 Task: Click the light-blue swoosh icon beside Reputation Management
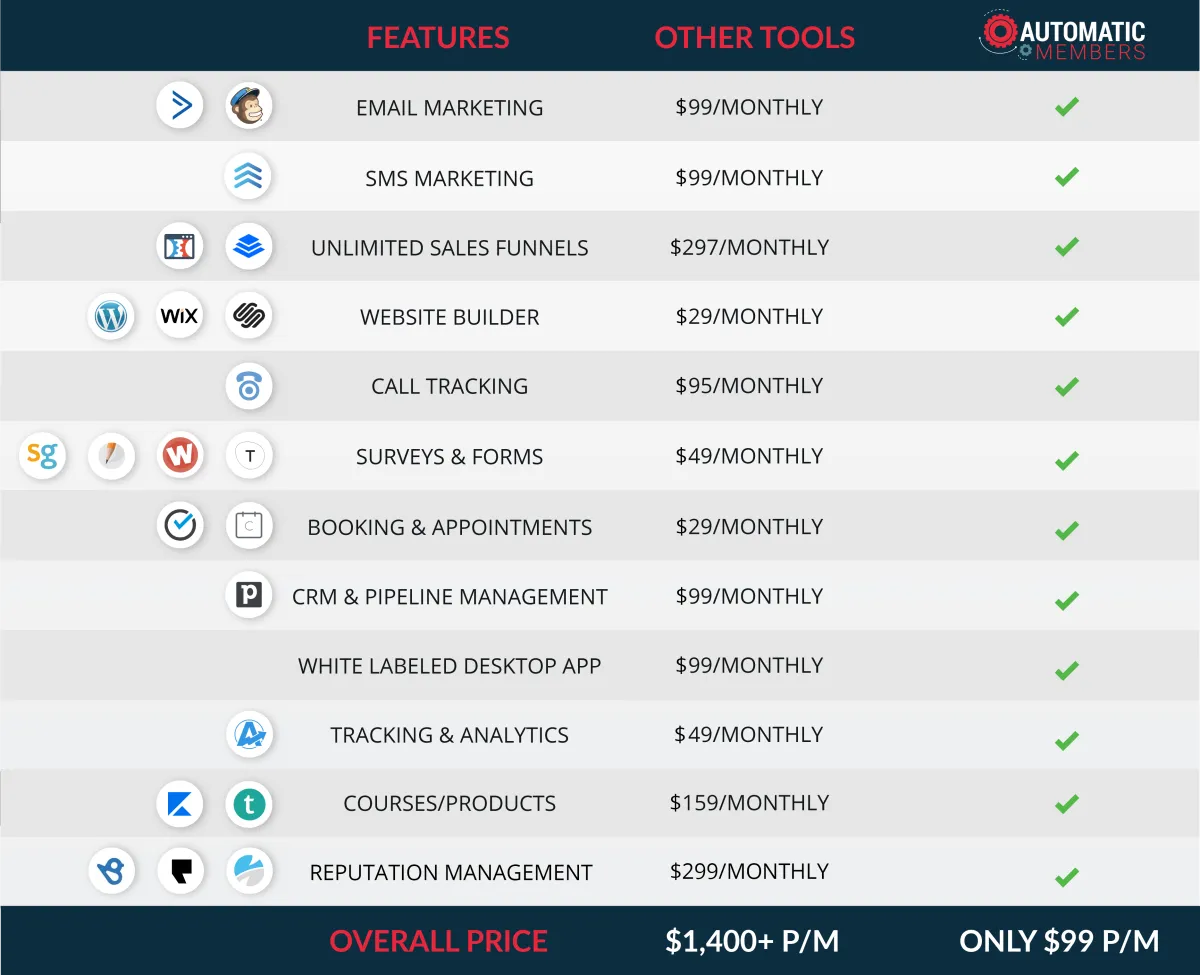click(x=248, y=871)
